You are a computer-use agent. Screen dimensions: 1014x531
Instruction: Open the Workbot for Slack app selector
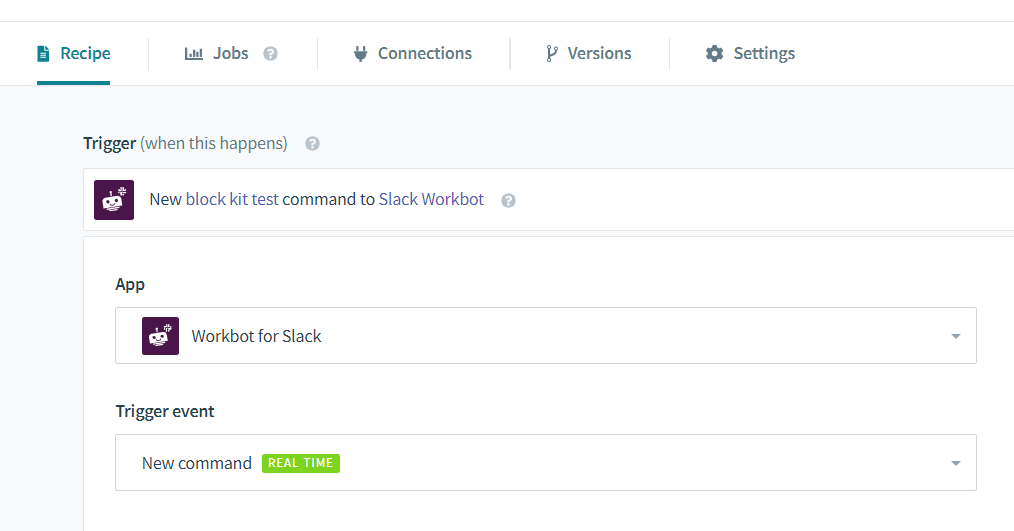[546, 336]
